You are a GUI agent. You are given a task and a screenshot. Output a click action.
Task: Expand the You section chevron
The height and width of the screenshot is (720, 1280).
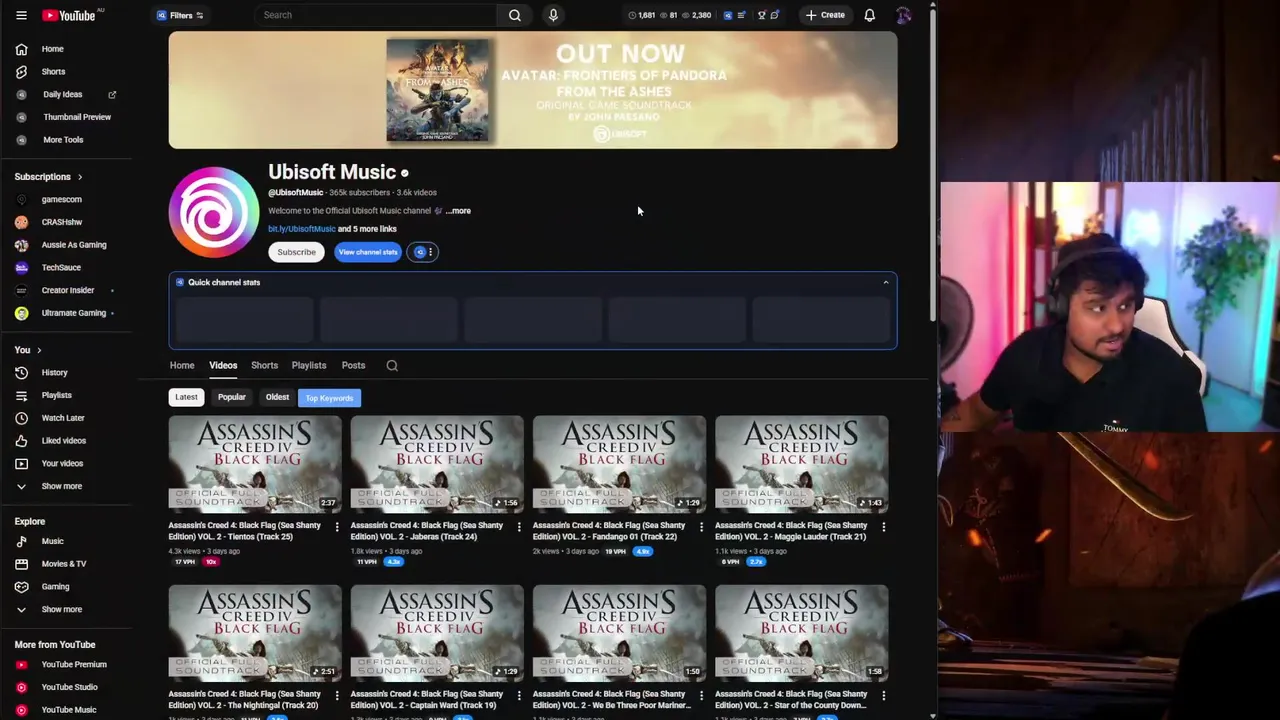pyautogui.click(x=39, y=350)
